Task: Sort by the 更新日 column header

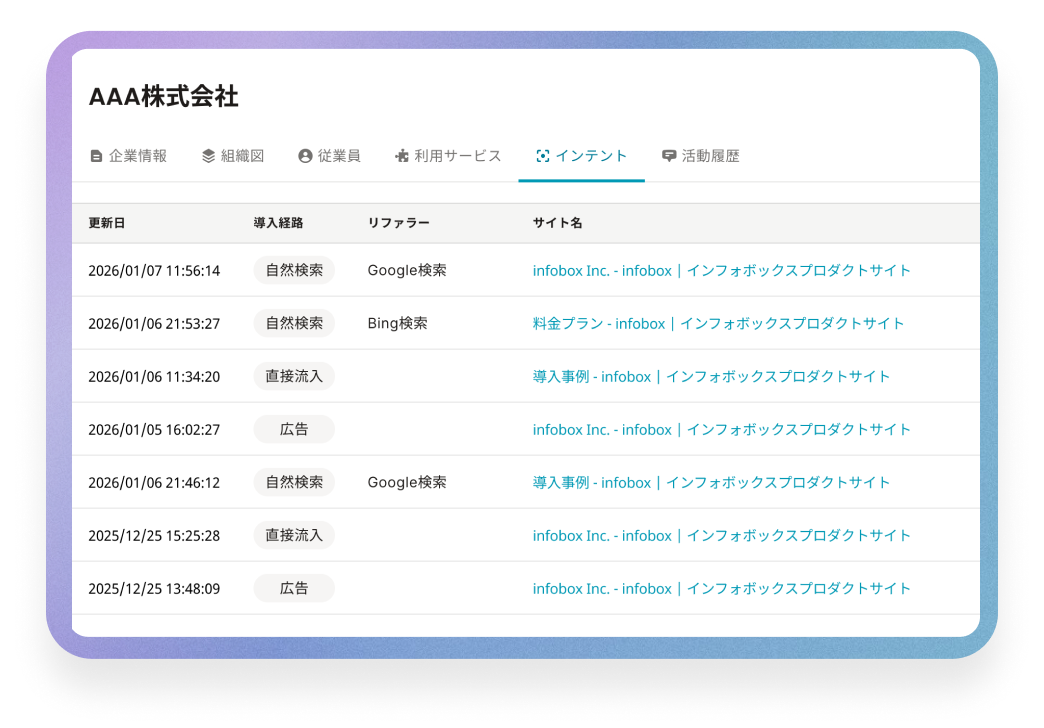Action: pos(107,223)
